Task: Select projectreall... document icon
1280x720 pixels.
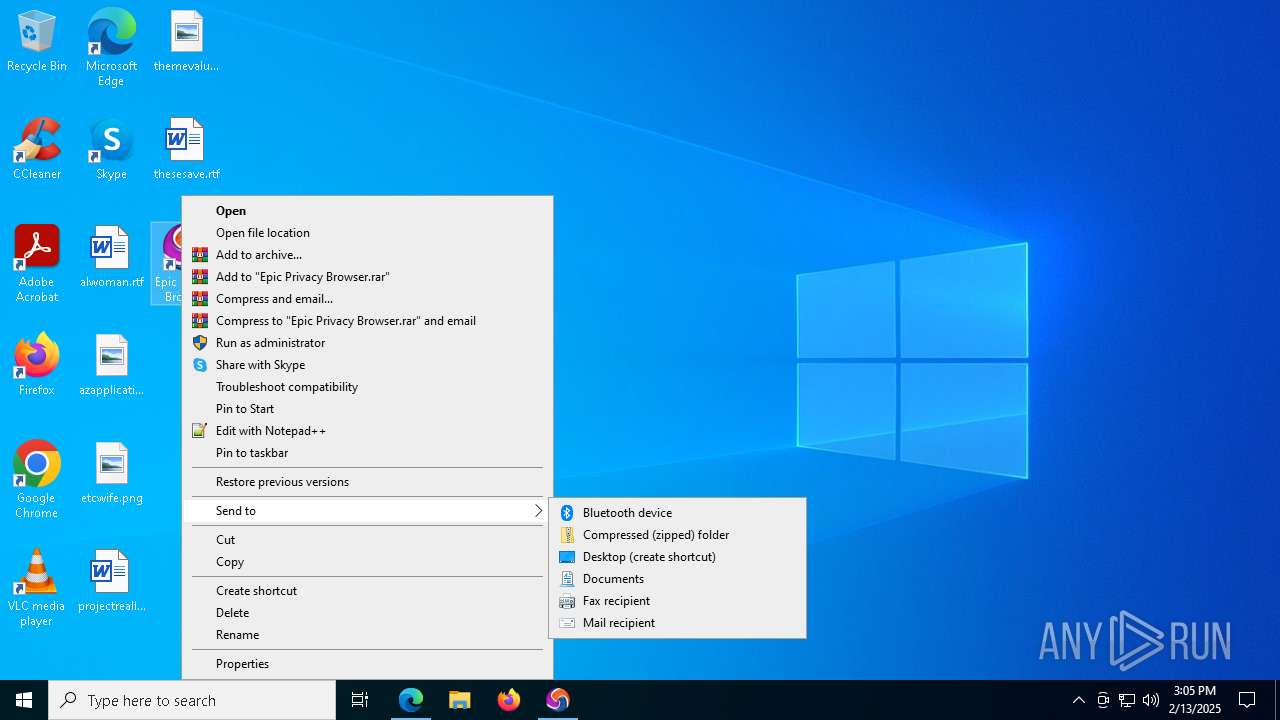Action: coord(111,582)
